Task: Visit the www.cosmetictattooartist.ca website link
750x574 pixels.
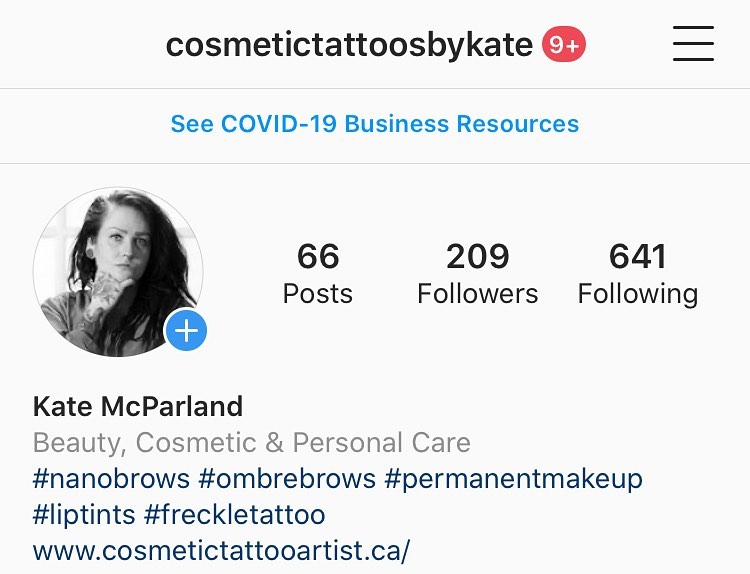Action: click(x=222, y=551)
